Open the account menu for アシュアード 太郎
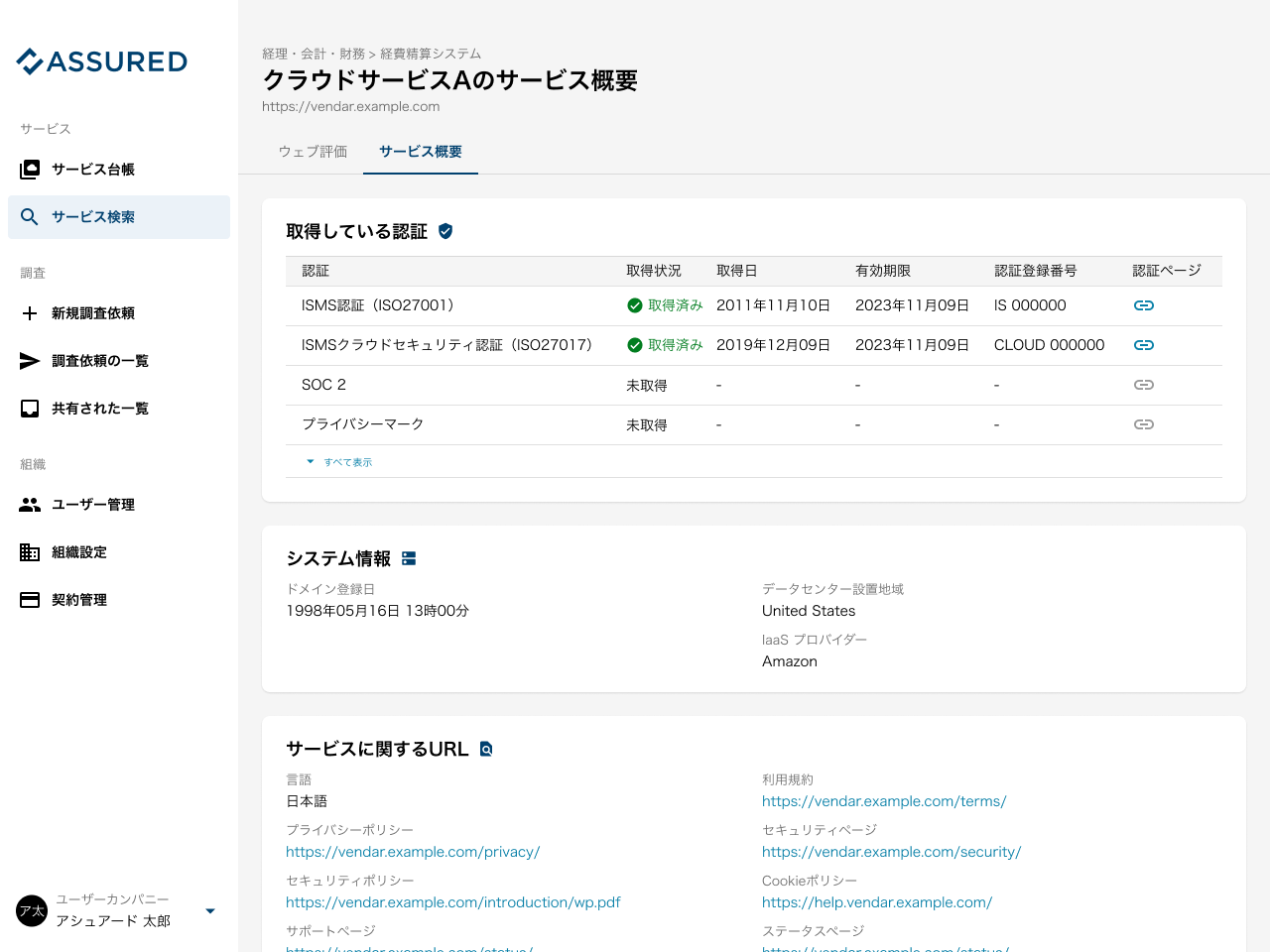 point(209,910)
